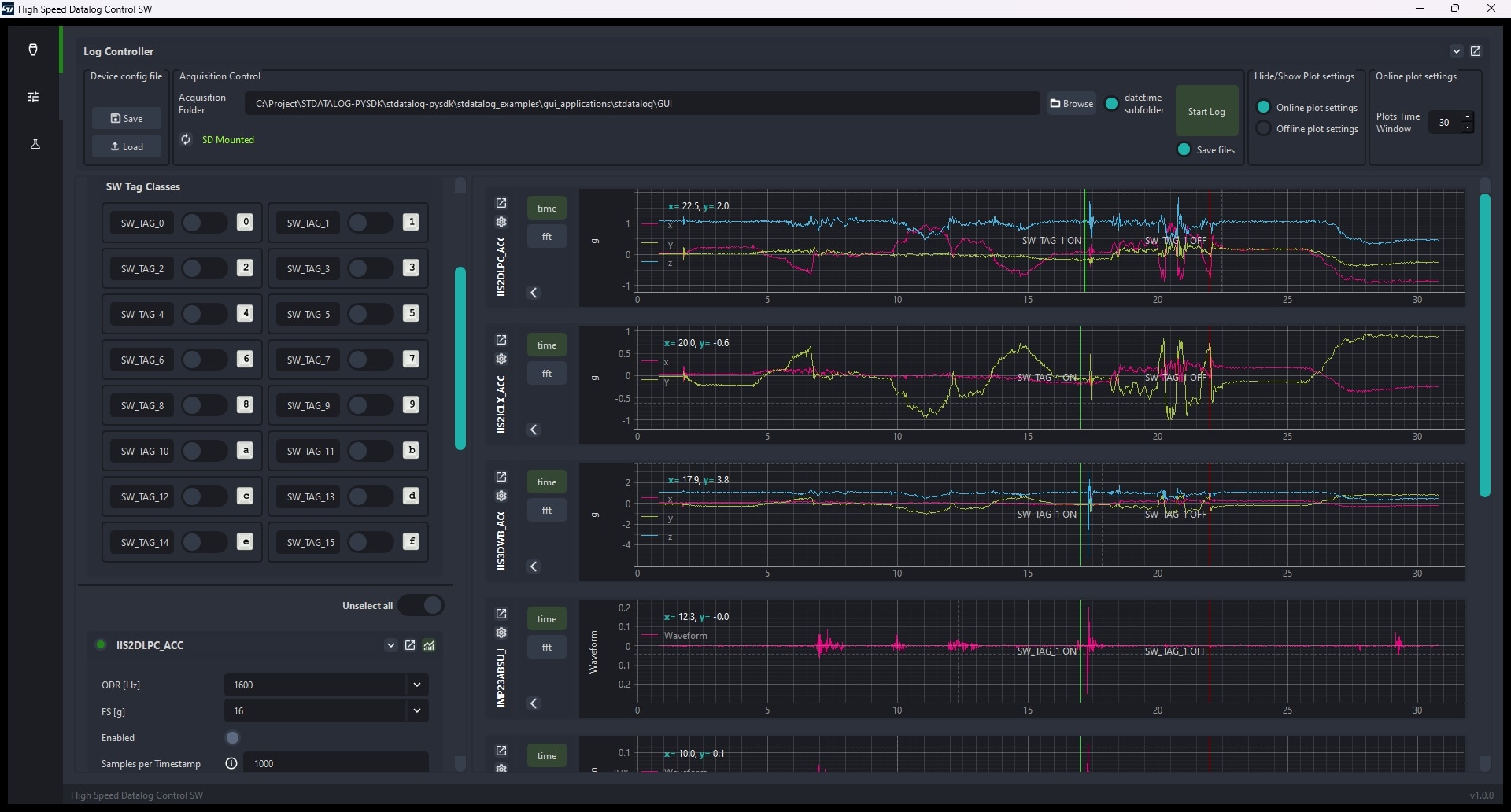Click the Samples per Timestamp field
The height and width of the screenshot is (812, 1511).
336,763
